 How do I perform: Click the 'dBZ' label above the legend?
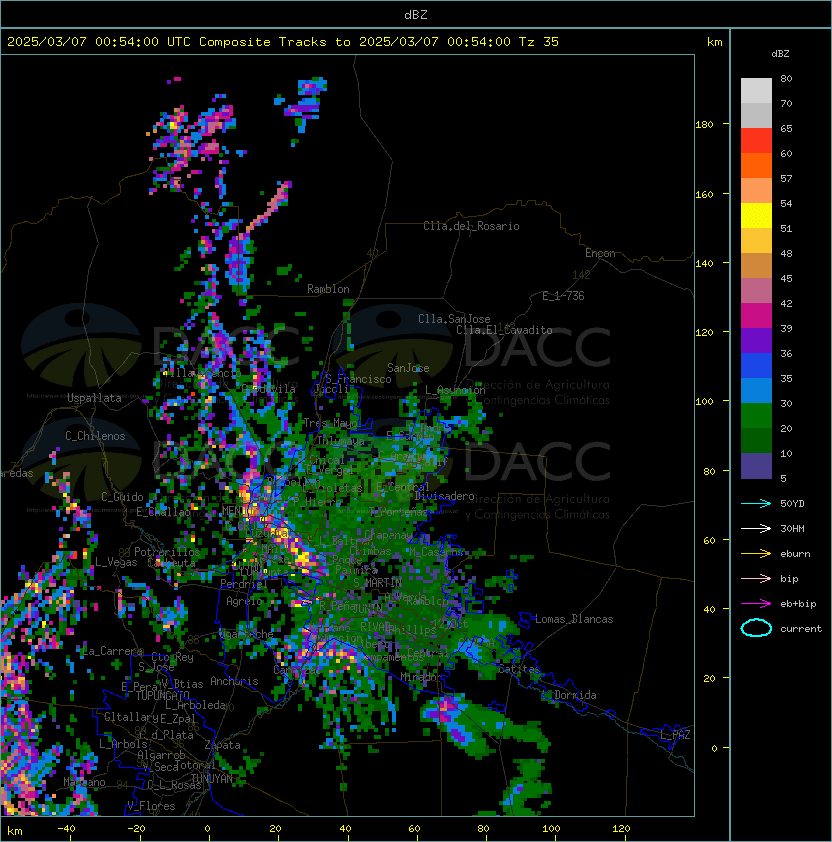[780, 54]
